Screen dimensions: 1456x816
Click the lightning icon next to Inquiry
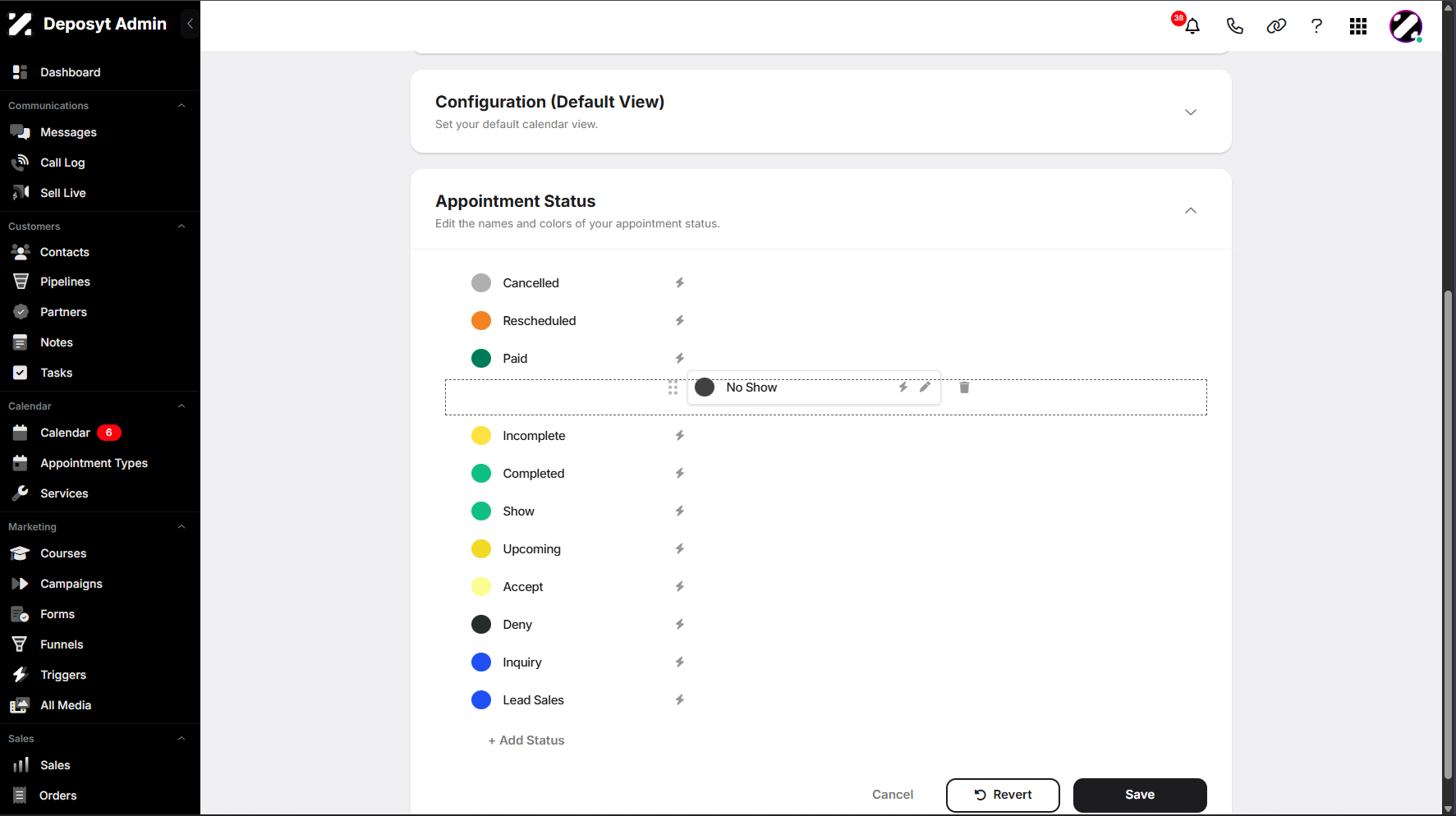(680, 662)
